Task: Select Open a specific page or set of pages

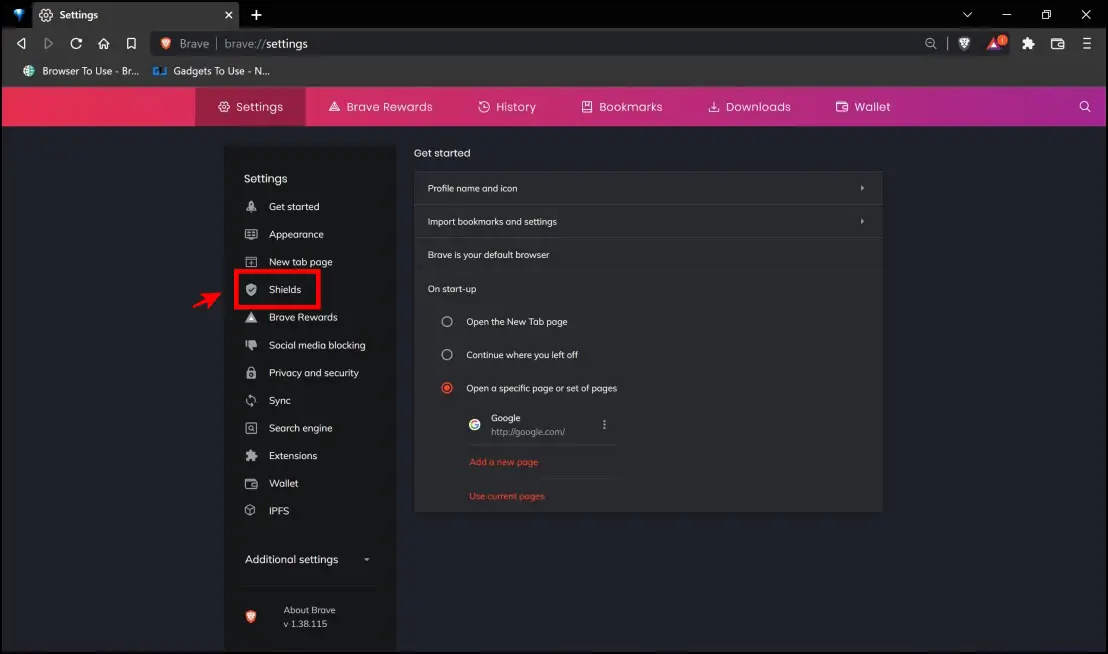Action: pyautogui.click(x=447, y=388)
